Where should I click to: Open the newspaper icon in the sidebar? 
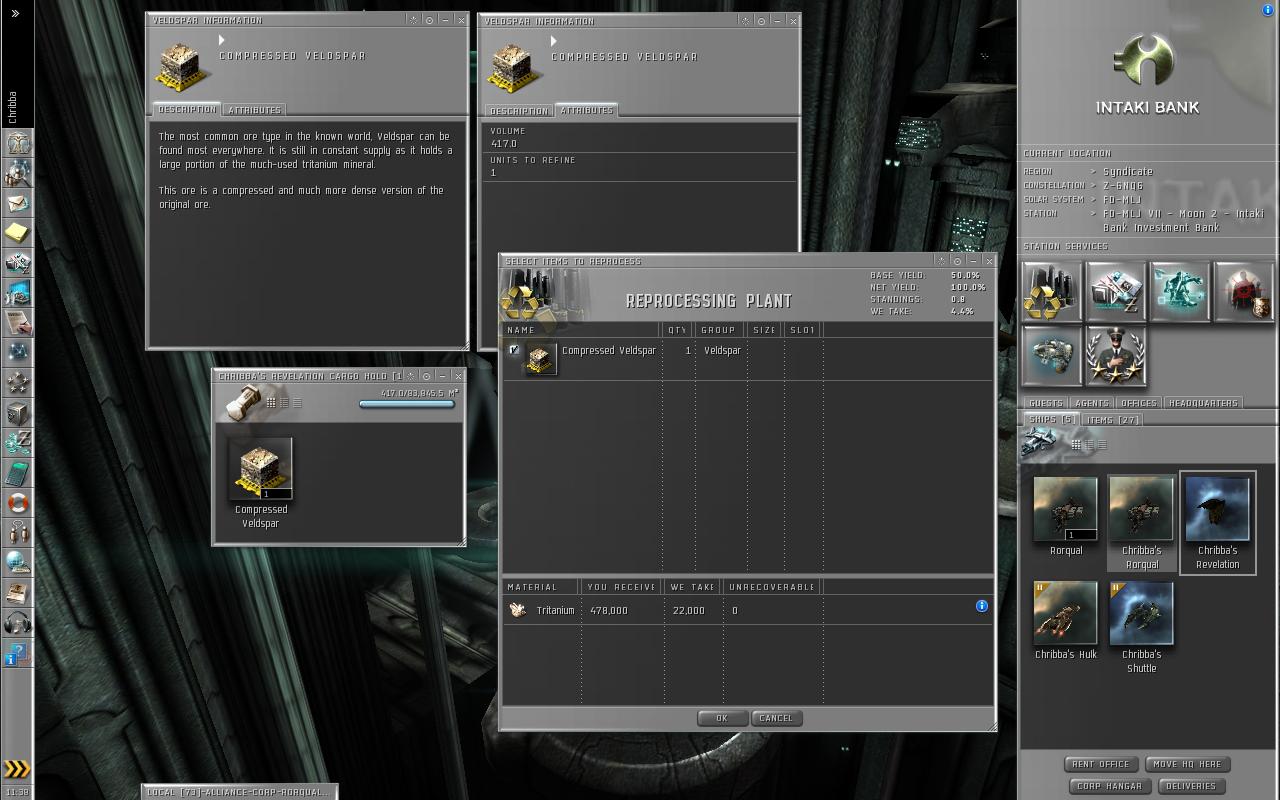coord(18,594)
